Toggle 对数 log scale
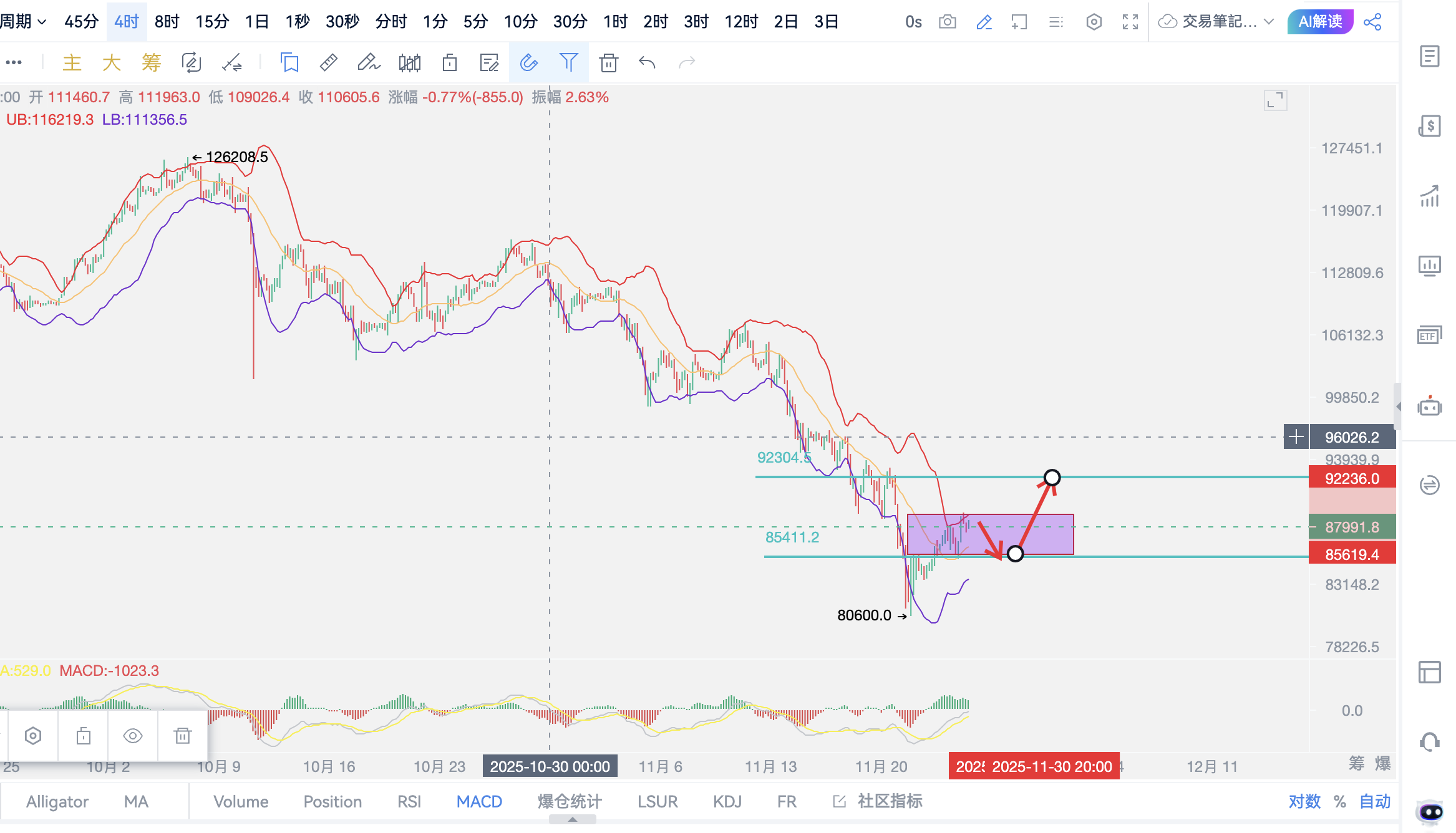 [x=1304, y=801]
